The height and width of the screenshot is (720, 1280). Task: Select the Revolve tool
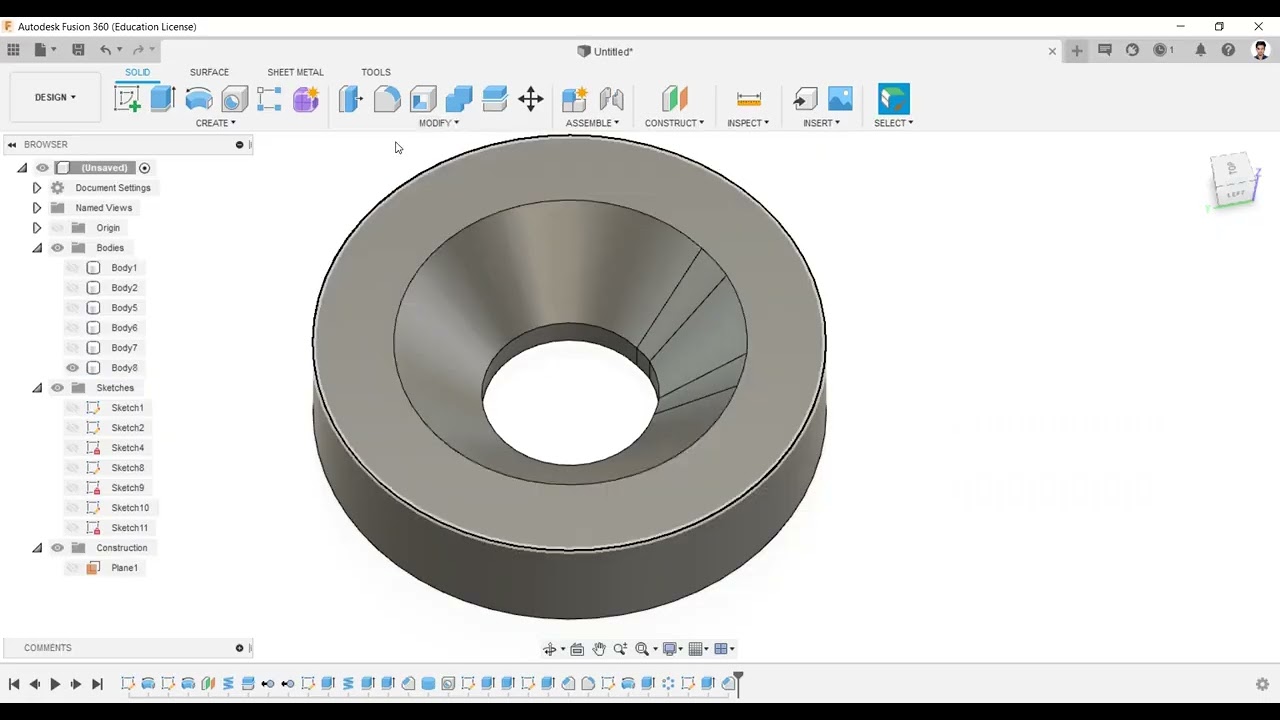[x=199, y=98]
